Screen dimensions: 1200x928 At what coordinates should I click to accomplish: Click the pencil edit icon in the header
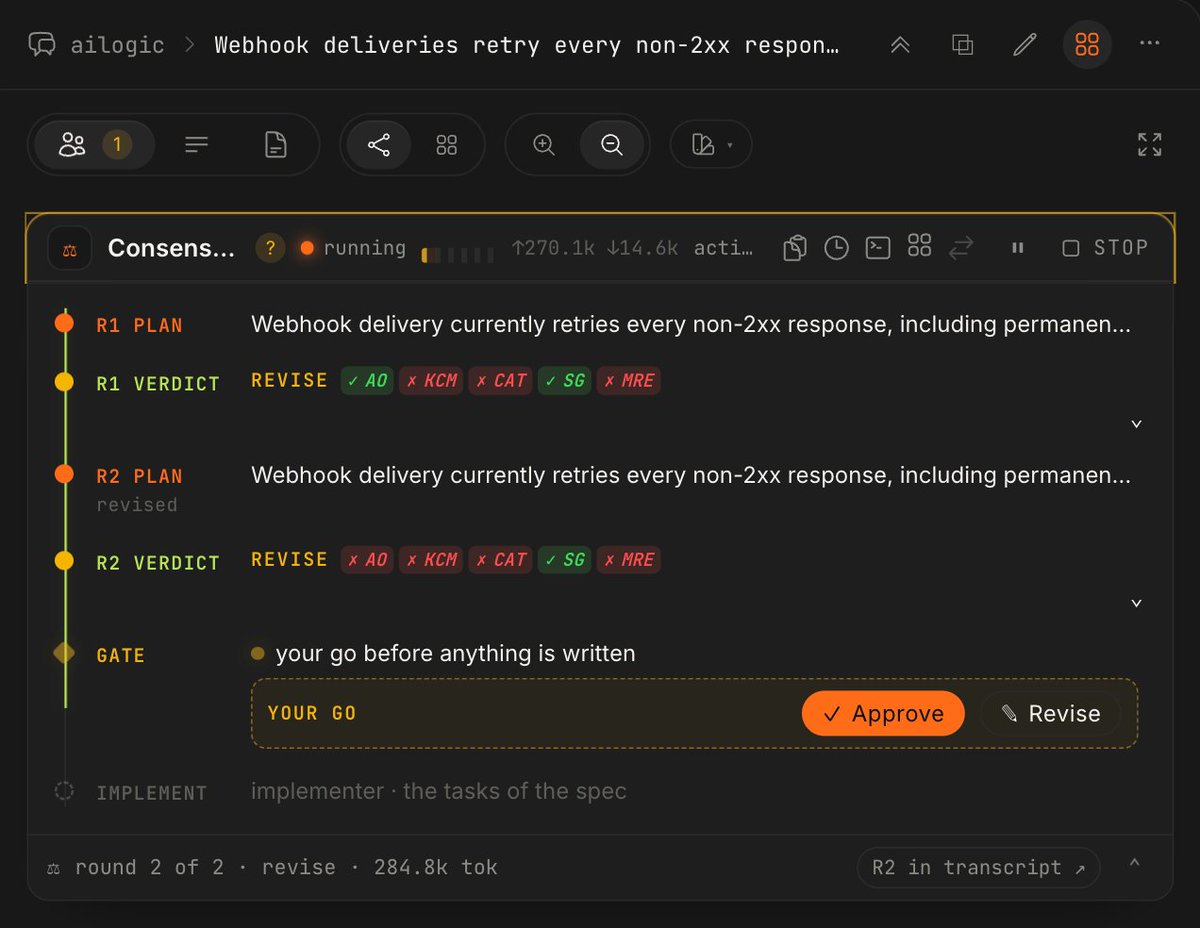point(1024,45)
